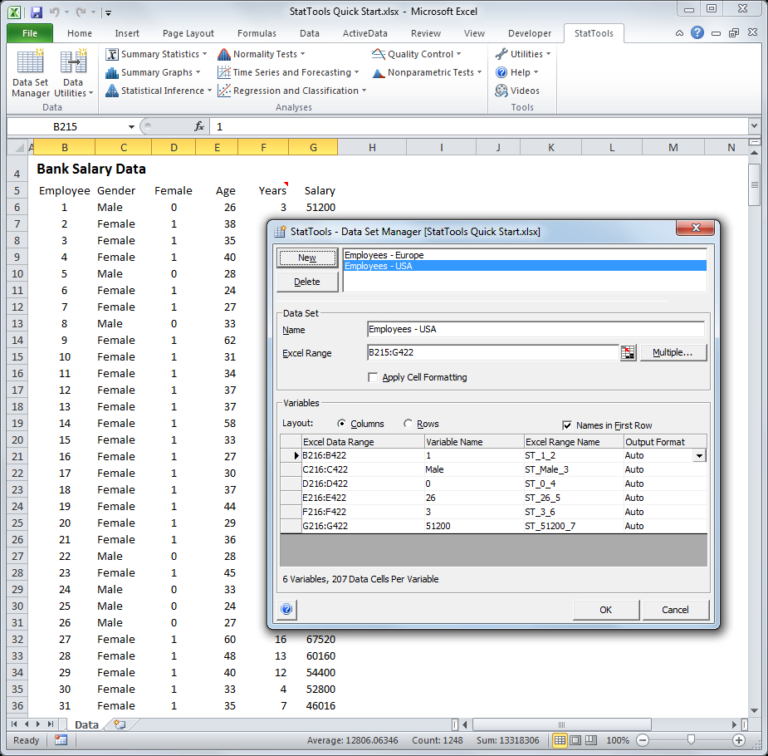Click the range selector icon beside Excel Range
This screenshot has height=756, width=768.
628,353
